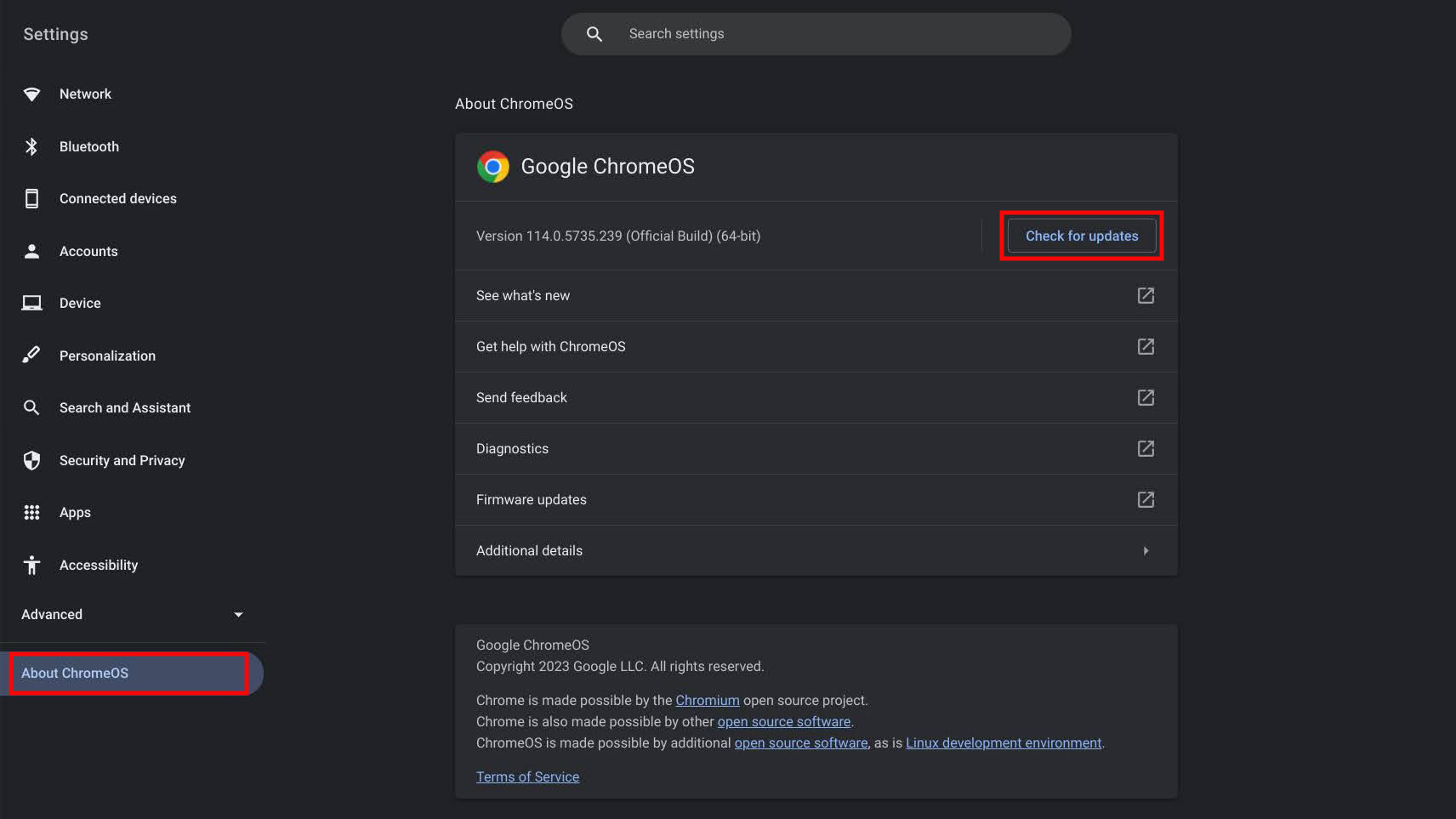Click the Accessibility figure icon
The image size is (1456, 819).
[31, 565]
